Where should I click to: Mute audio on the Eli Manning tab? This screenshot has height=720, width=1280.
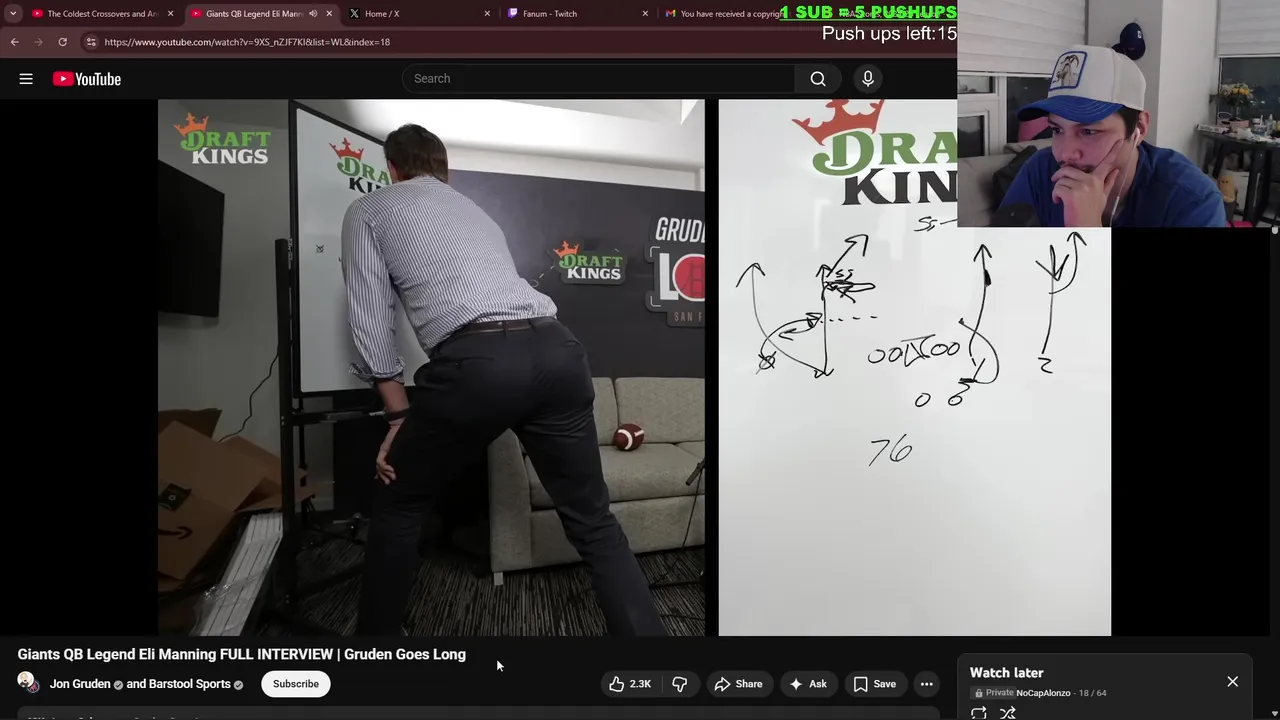[x=313, y=14]
